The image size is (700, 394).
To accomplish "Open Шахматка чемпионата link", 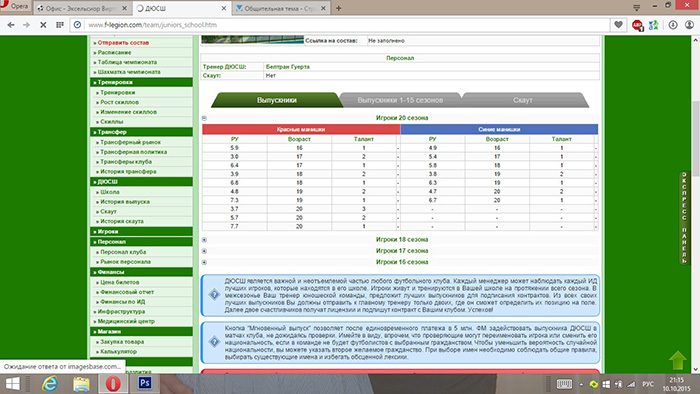I will [129, 72].
